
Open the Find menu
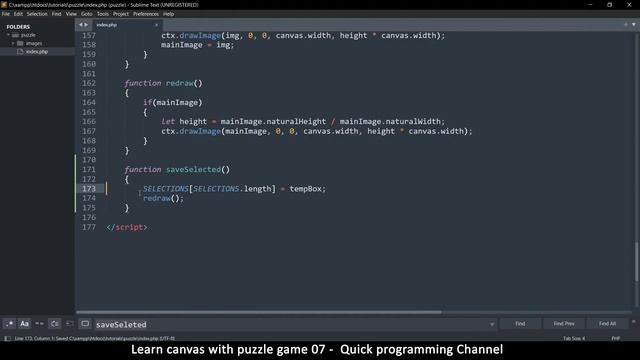56,14
